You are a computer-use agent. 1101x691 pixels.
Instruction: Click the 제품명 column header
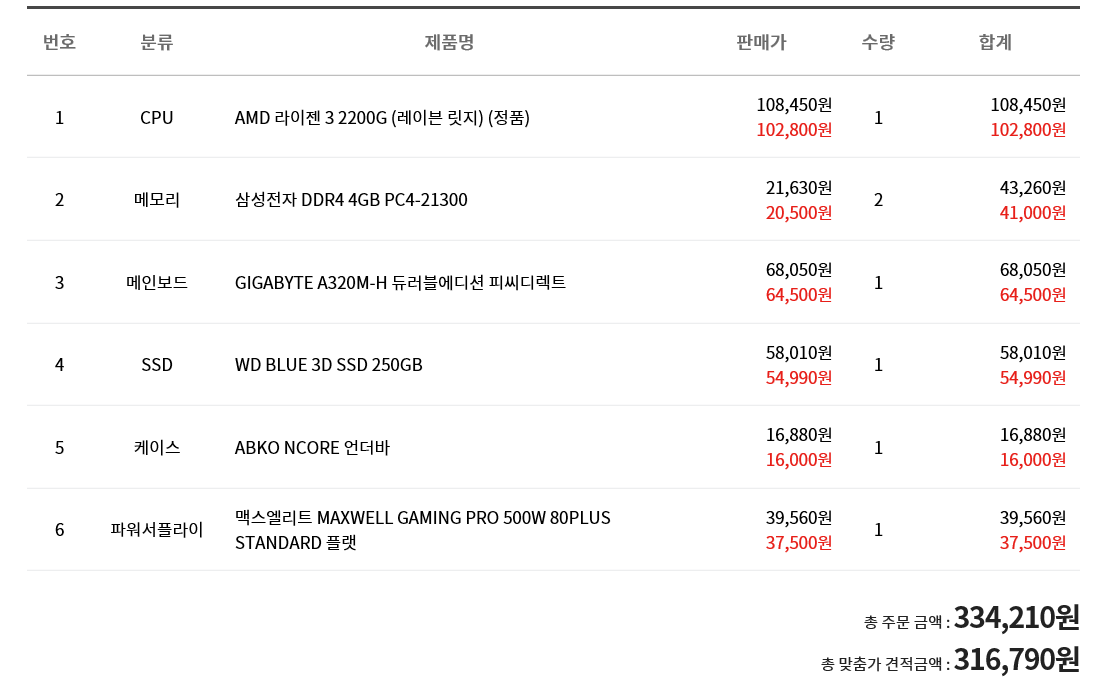coord(449,42)
